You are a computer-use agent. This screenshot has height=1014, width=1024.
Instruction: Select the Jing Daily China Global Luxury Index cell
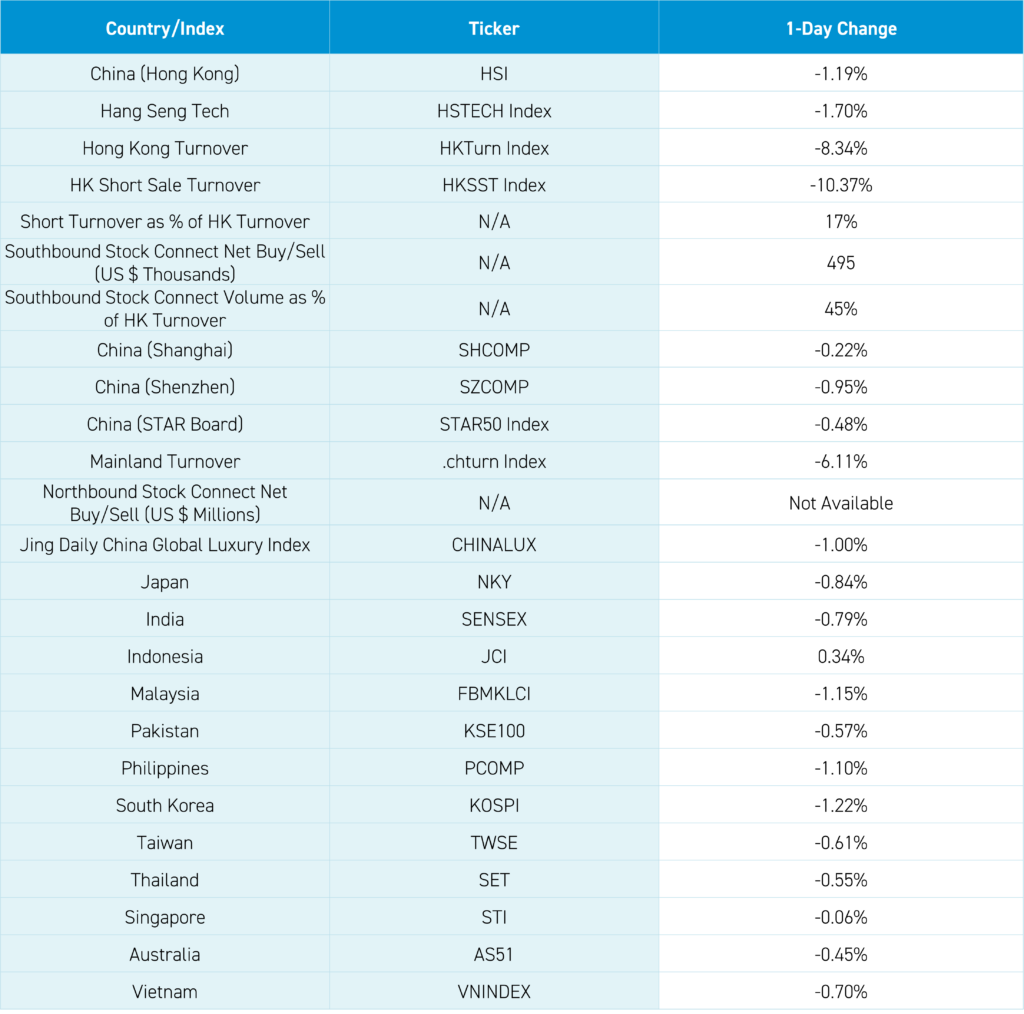pos(165,545)
